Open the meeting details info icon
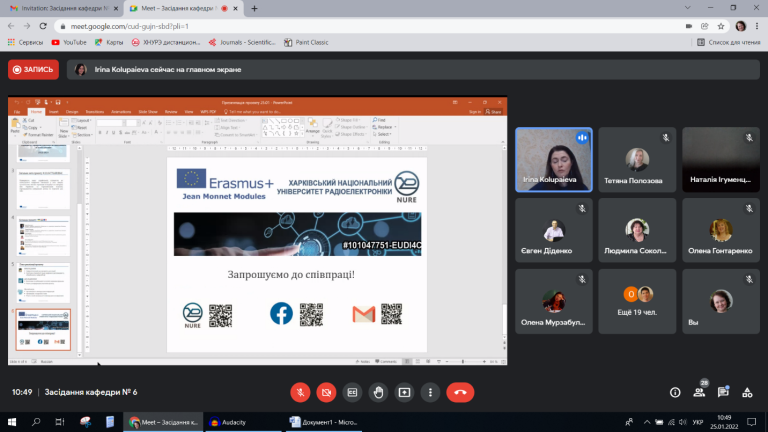This screenshot has height=432, width=768. click(x=675, y=392)
